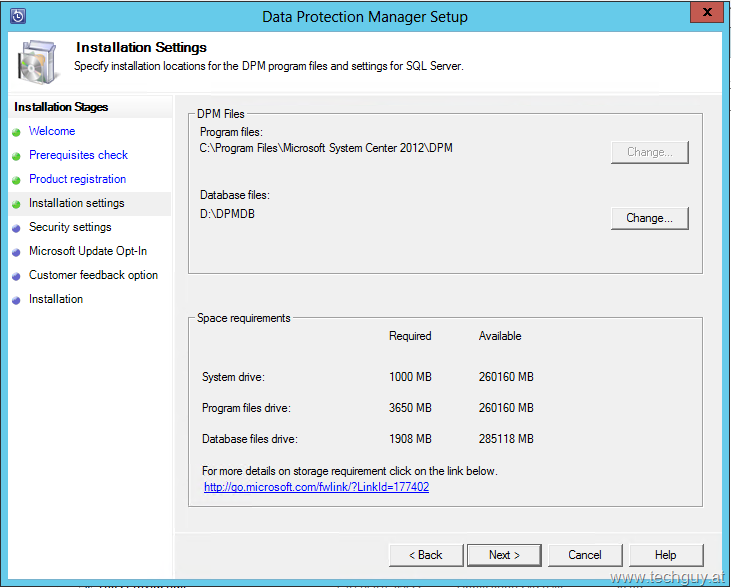The height and width of the screenshot is (588, 731).
Task: Go to the Prerequisites check stage
Action: pyautogui.click(x=78, y=155)
